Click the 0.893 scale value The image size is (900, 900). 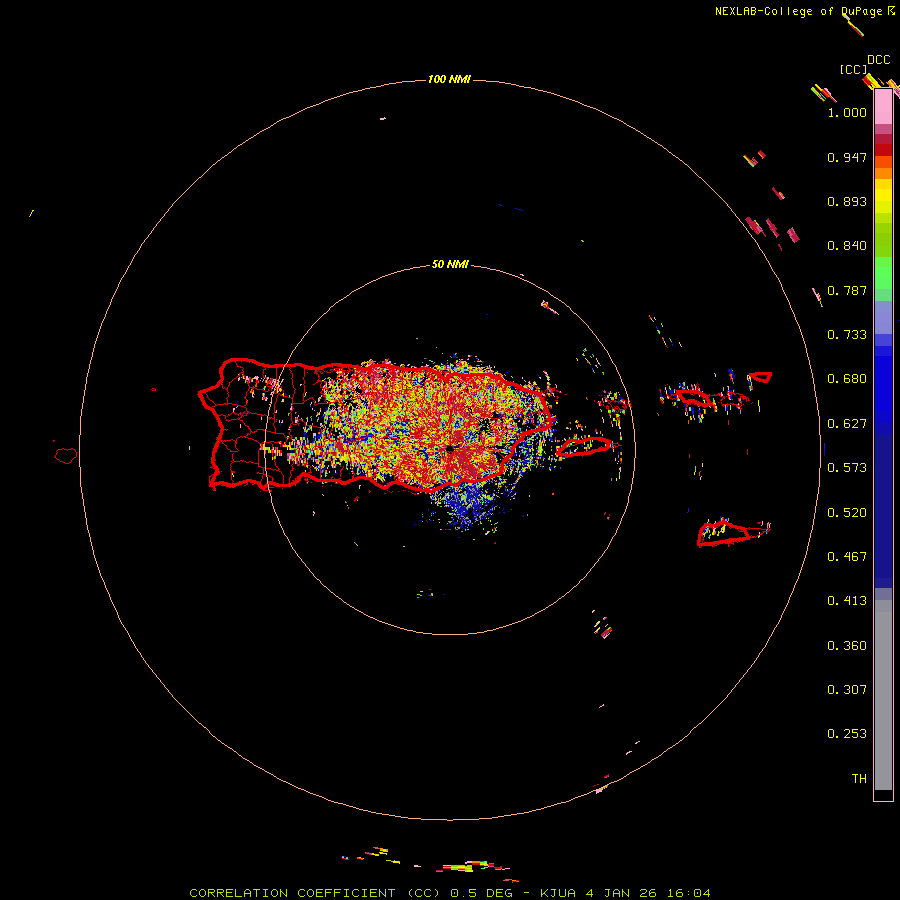pos(847,201)
